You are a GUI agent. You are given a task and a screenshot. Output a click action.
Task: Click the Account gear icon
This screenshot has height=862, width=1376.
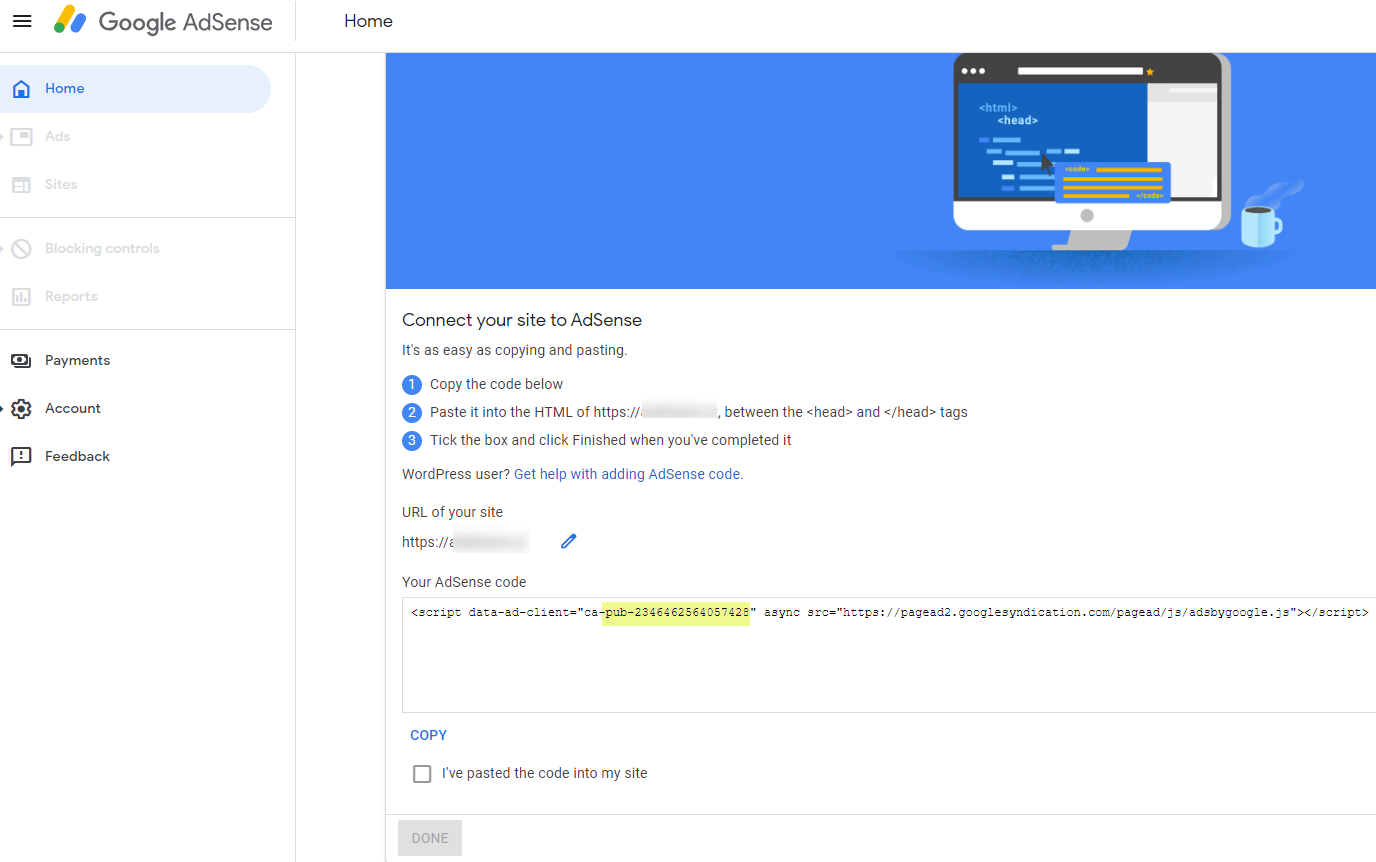[21, 409]
